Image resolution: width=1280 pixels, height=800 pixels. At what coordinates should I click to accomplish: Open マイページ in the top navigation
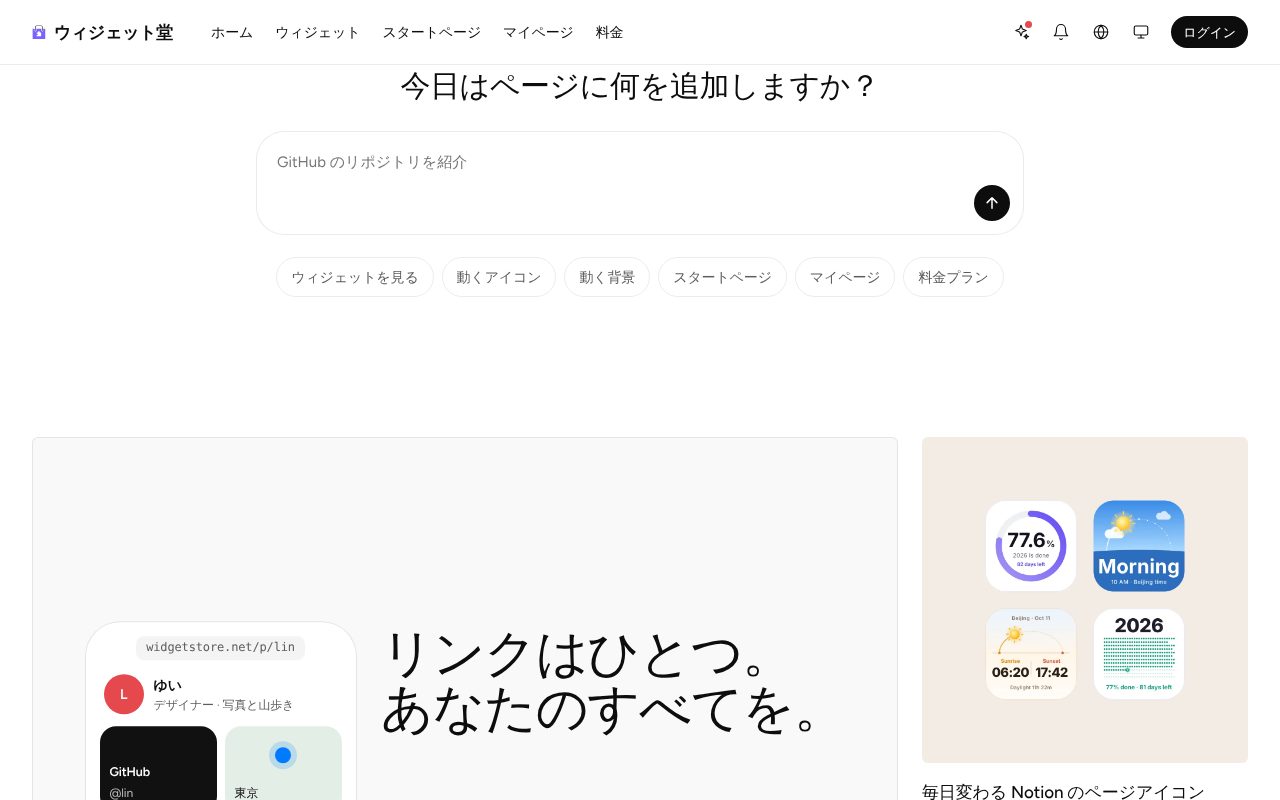538,32
